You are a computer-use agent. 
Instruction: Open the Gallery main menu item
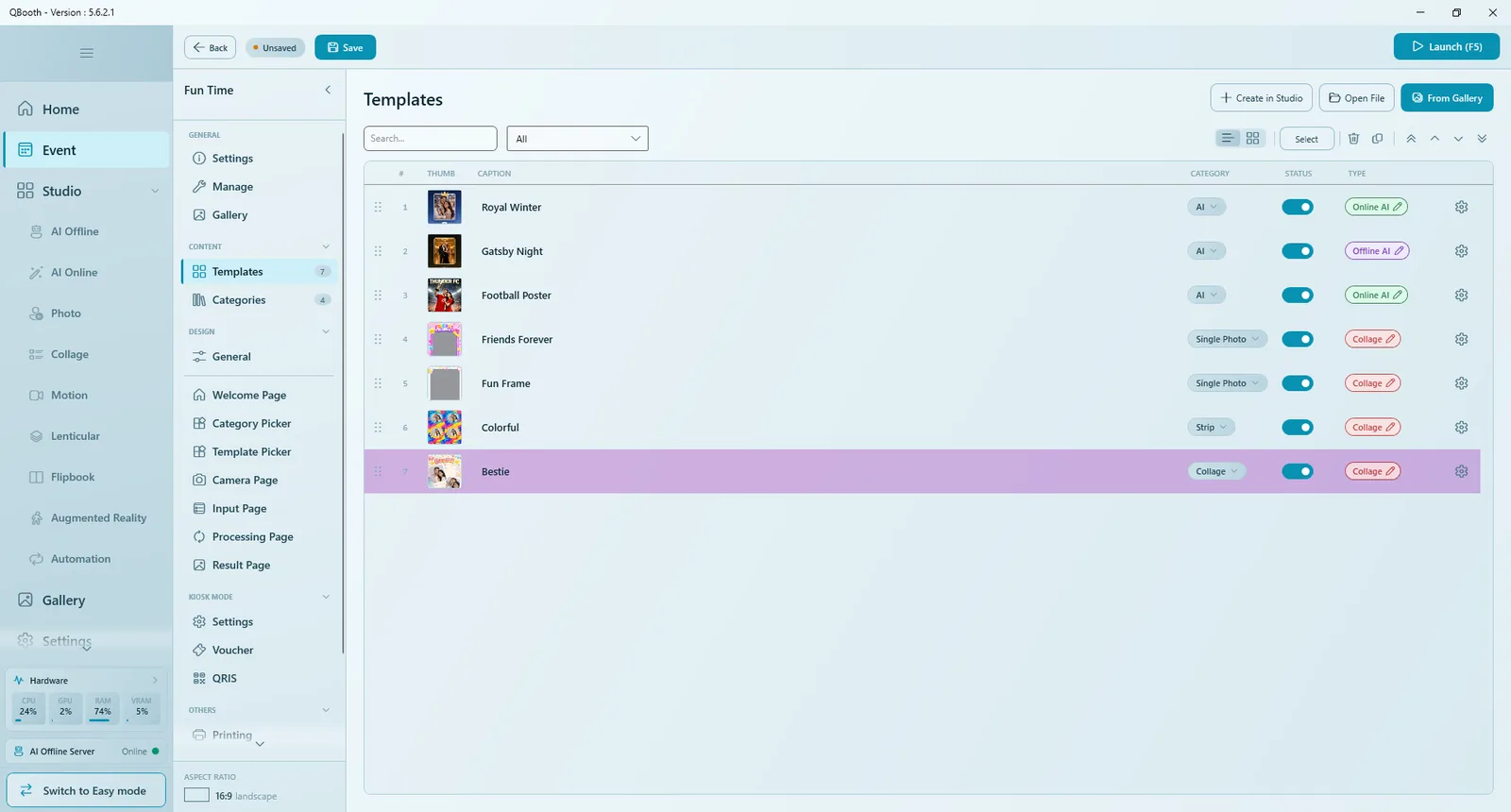click(x=86, y=601)
